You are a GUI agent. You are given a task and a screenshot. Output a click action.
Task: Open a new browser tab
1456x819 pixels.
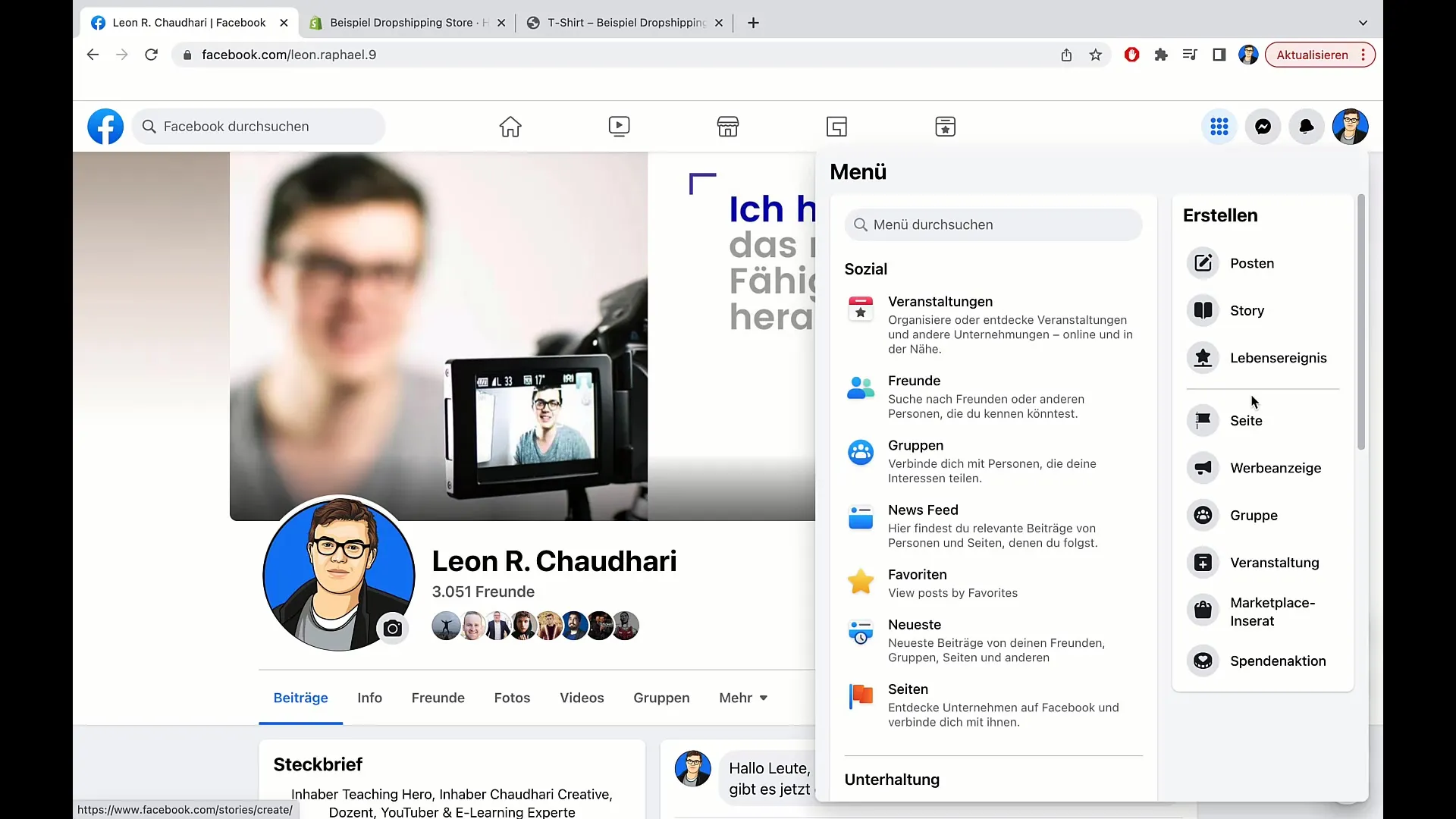753,23
